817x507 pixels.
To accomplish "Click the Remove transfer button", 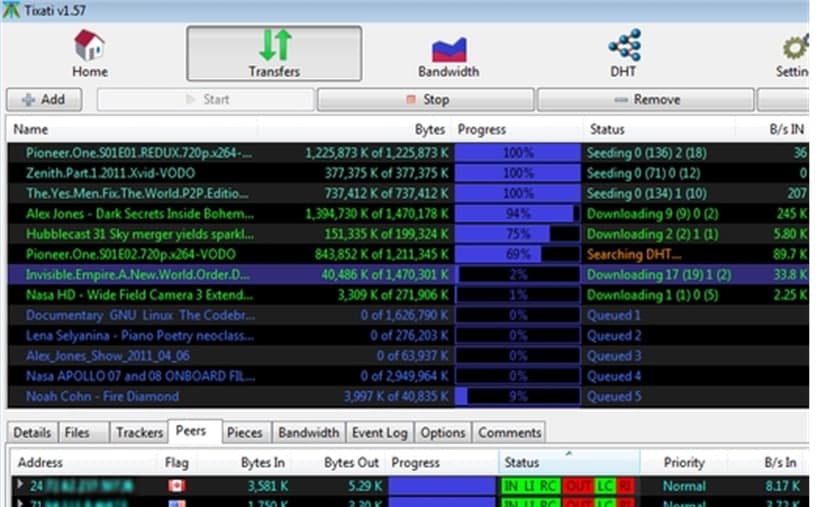I will coord(646,100).
